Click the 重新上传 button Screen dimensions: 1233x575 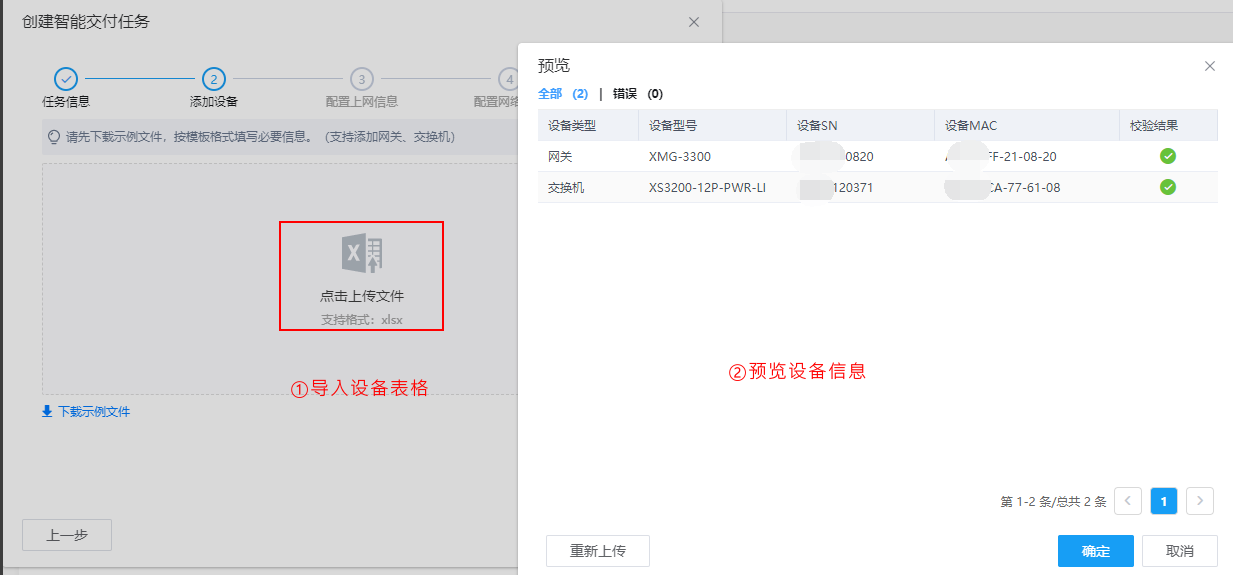(597, 551)
